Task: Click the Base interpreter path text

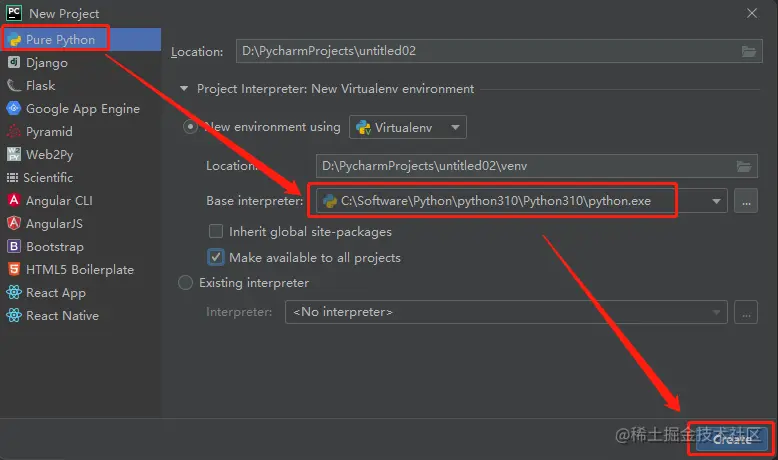Action: (496, 201)
